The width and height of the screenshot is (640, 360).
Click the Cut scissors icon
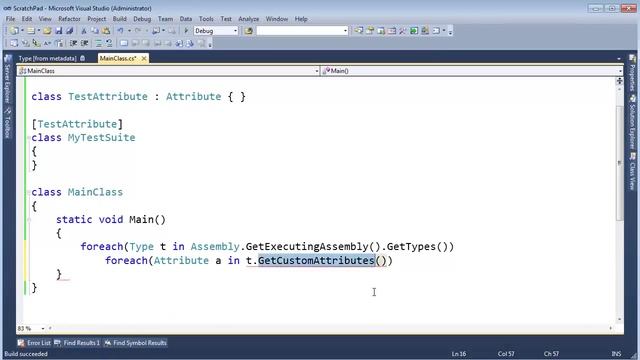coord(84,31)
